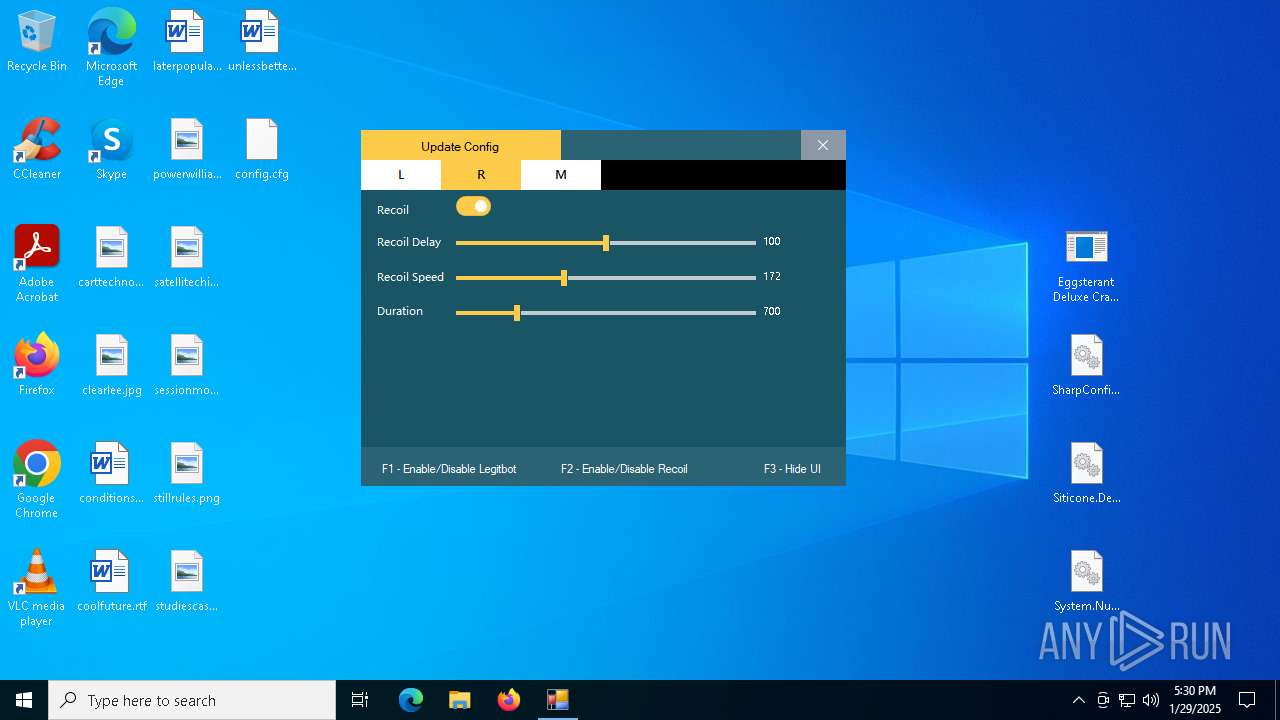
Task: Open VLC media player shortcut
Action: [x=37, y=588]
